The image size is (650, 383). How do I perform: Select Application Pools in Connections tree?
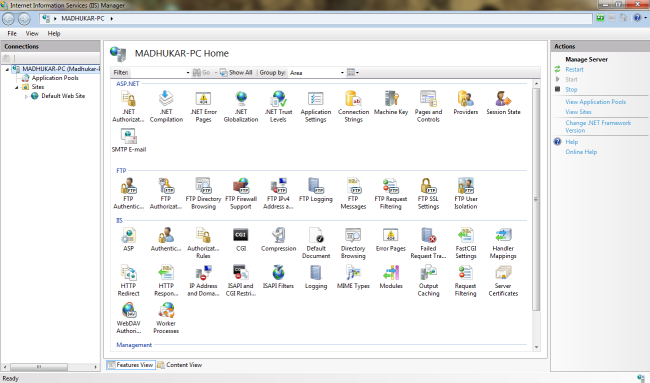[55, 78]
